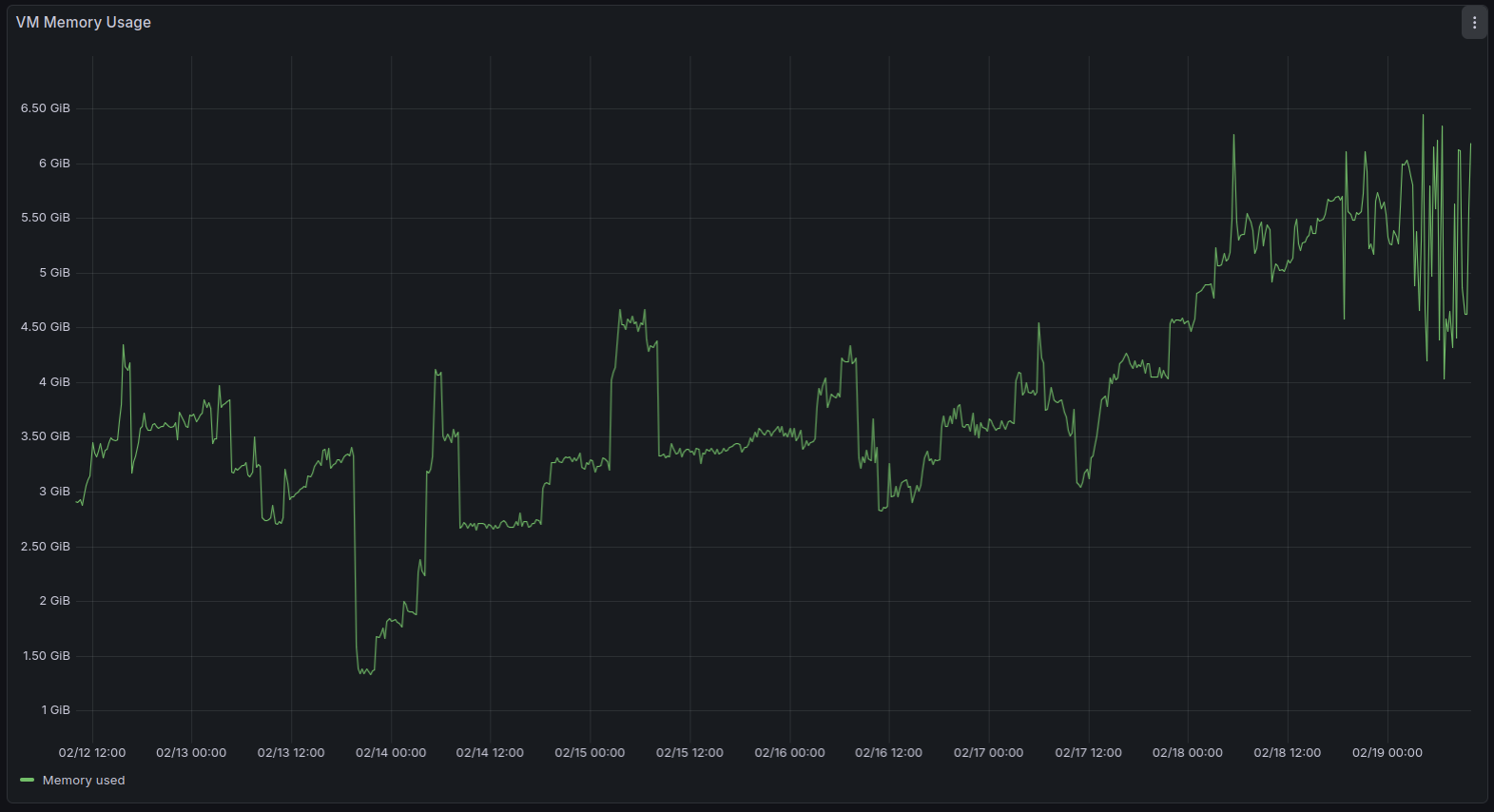Viewport: 1494px width, 812px height.
Task: Click the 02/12 12:00 time axis label
Action: pyautogui.click(x=92, y=753)
